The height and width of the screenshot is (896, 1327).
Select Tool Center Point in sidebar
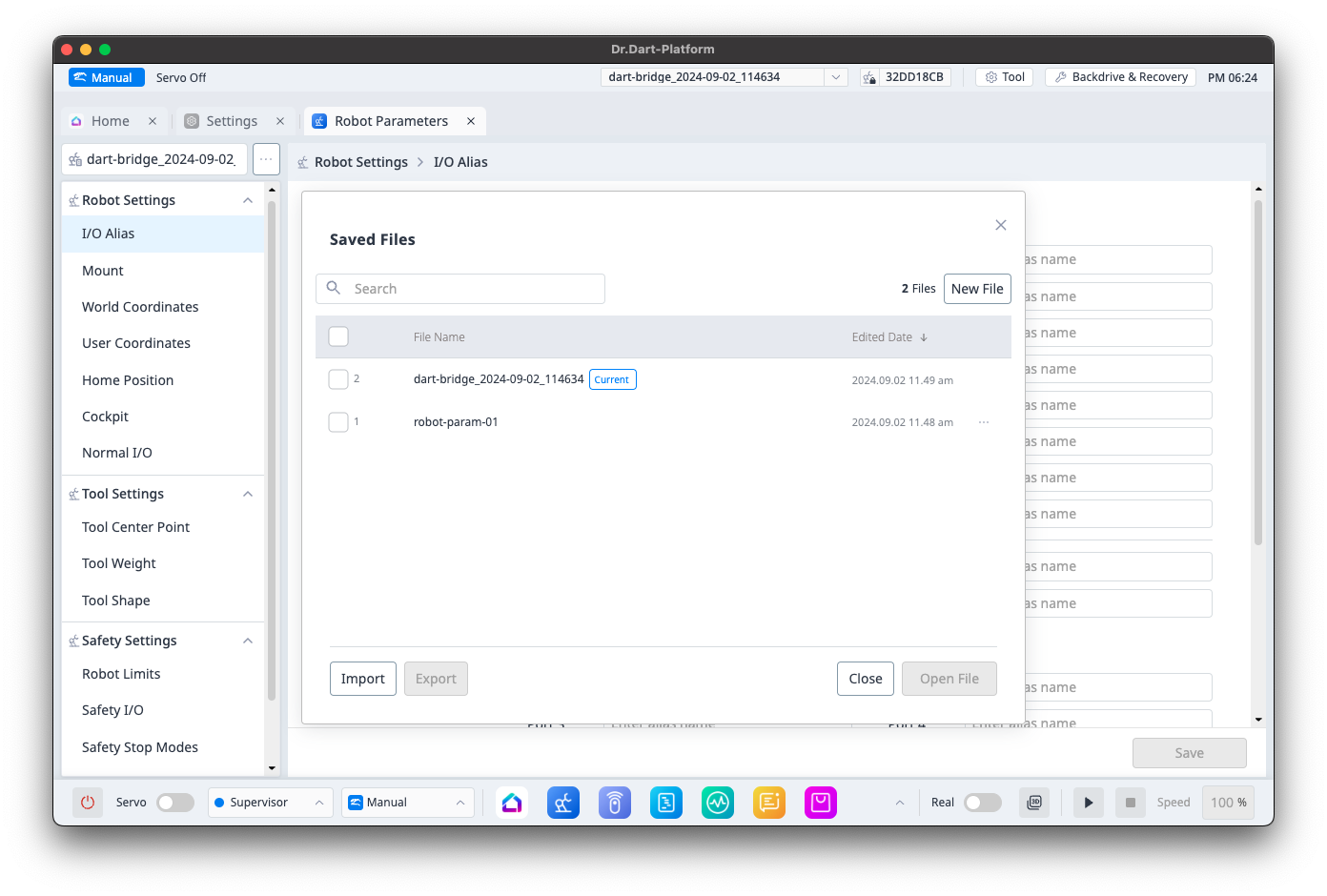[135, 527]
